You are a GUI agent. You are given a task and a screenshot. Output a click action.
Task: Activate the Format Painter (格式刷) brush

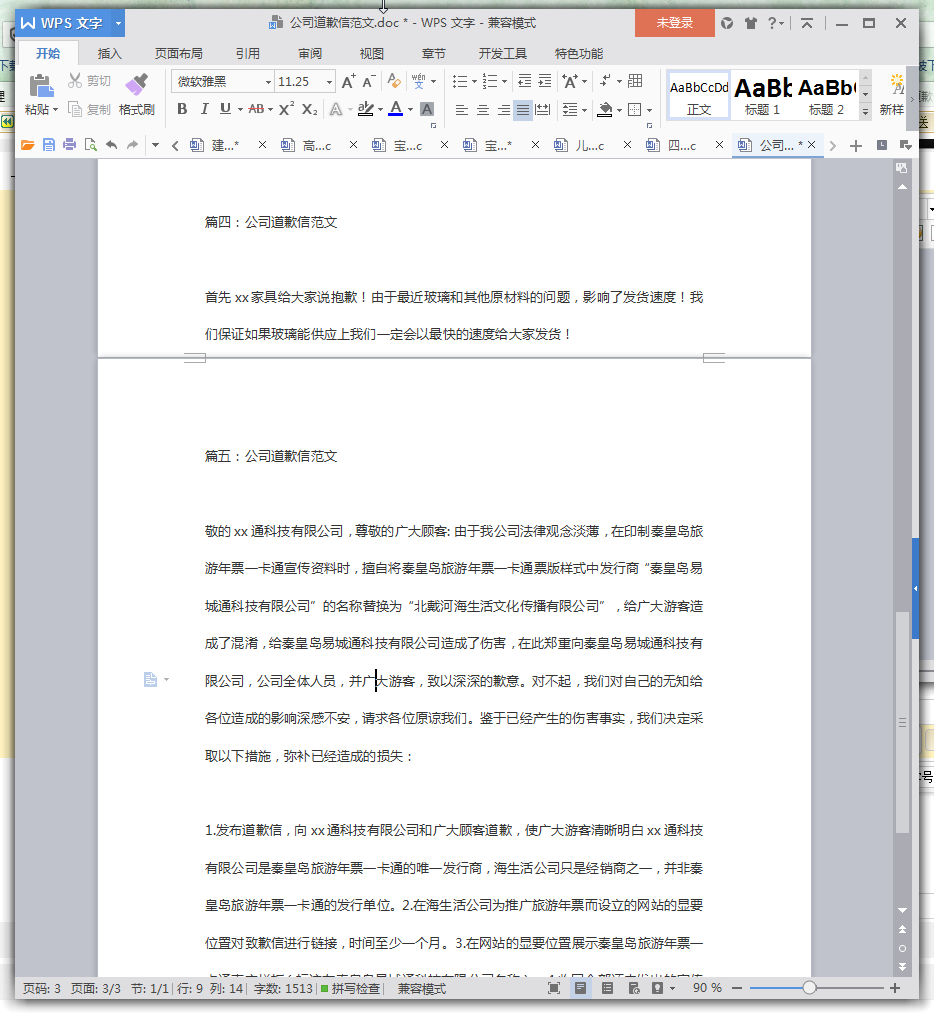[x=136, y=84]
